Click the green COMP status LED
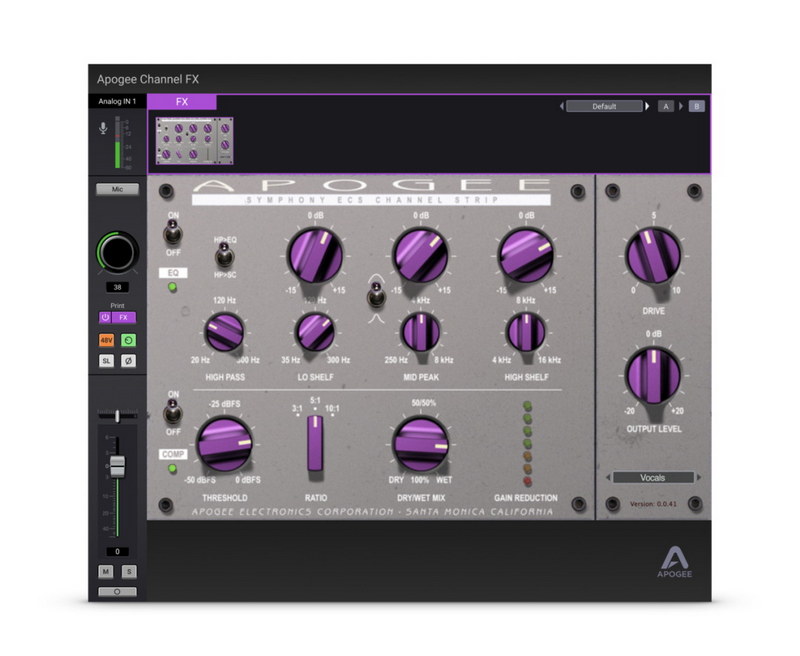The height and width of the screenshot is (656, 800). click(x=172, y=468)
